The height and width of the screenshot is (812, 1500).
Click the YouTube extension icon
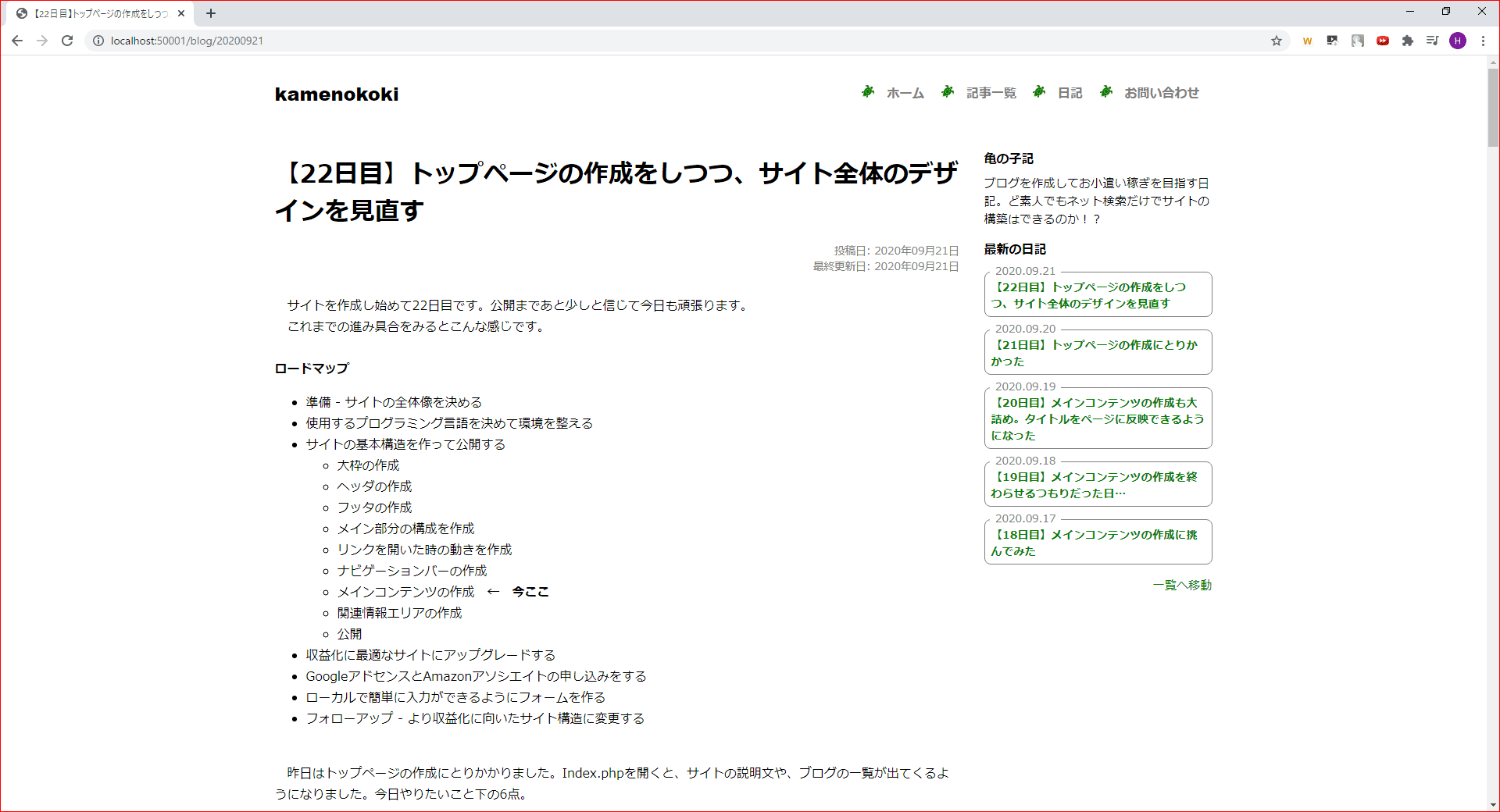point(1382,41)
